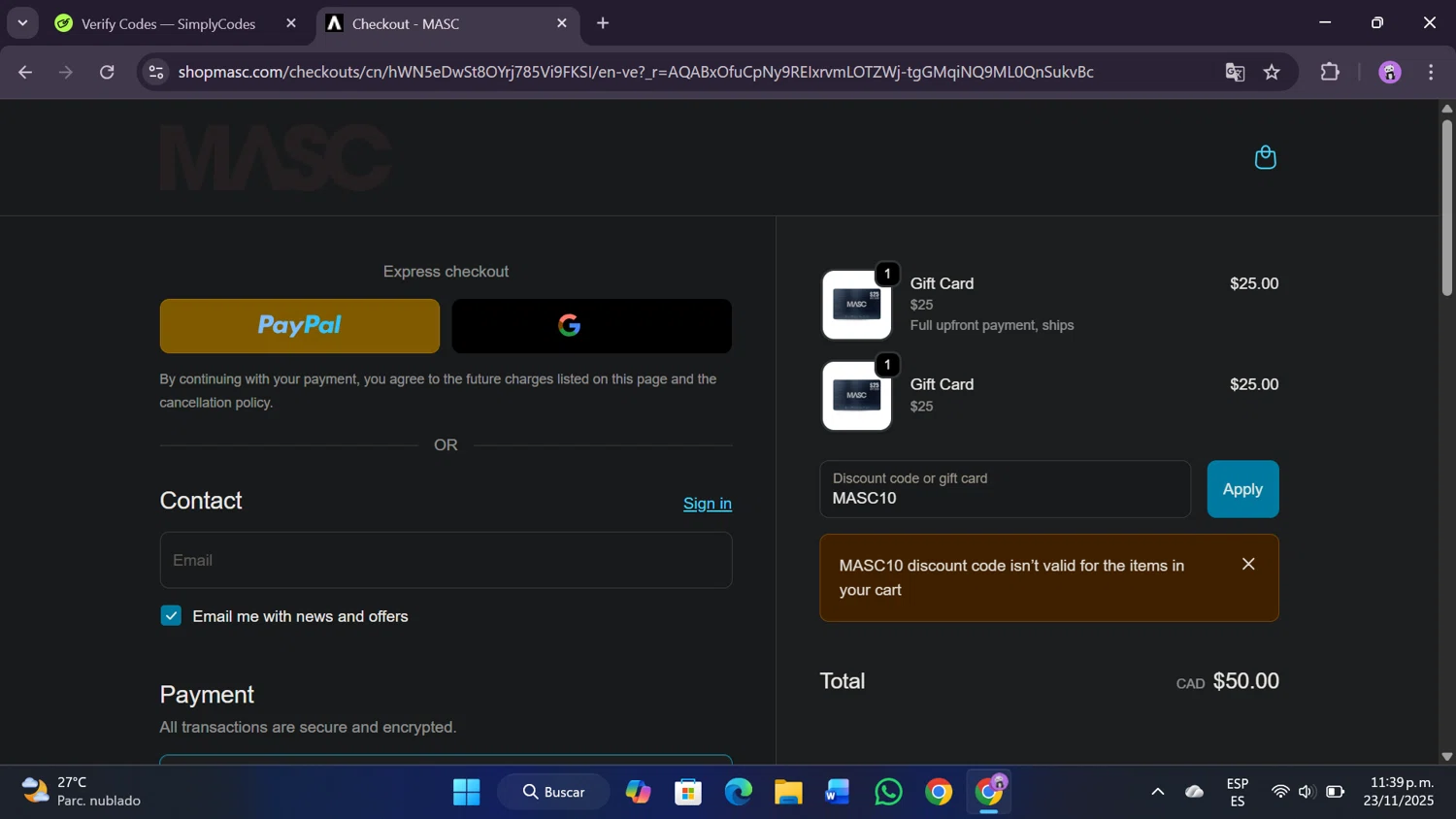This screenshot has width=1456, height=819.
Task: Click 'All transactions are secure and encrypted' text
Action: point(308,727)
